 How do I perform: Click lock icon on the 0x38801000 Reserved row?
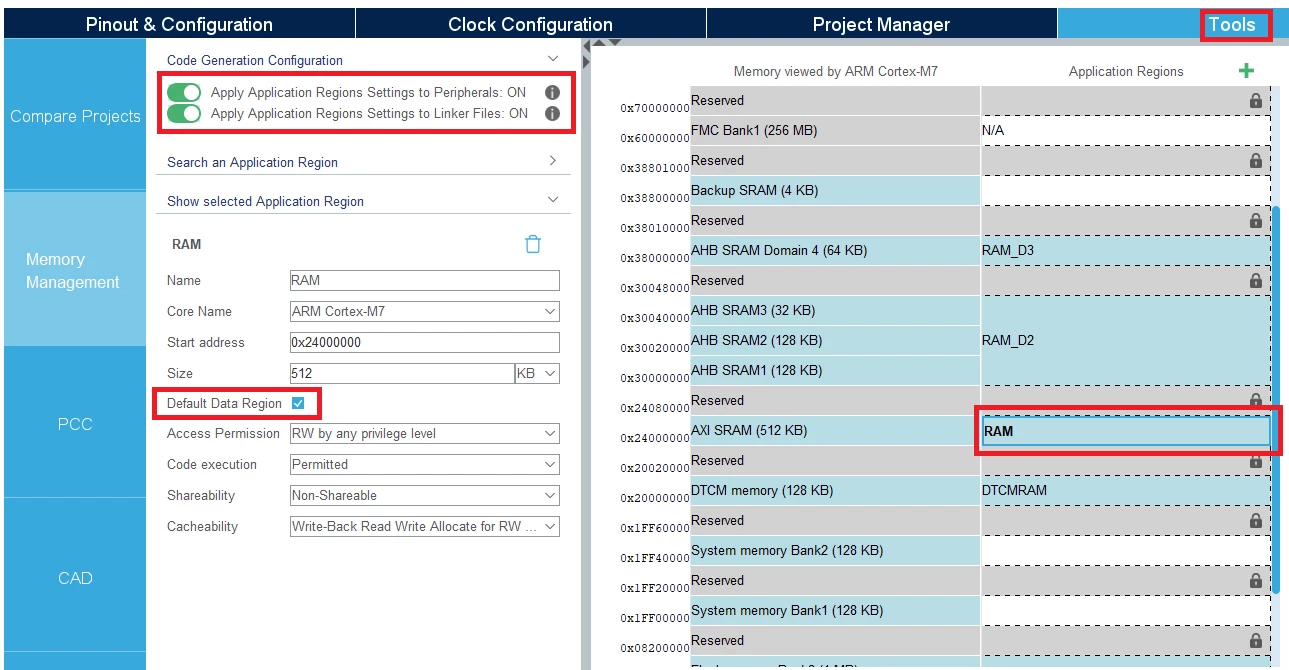click(1255, 161)
